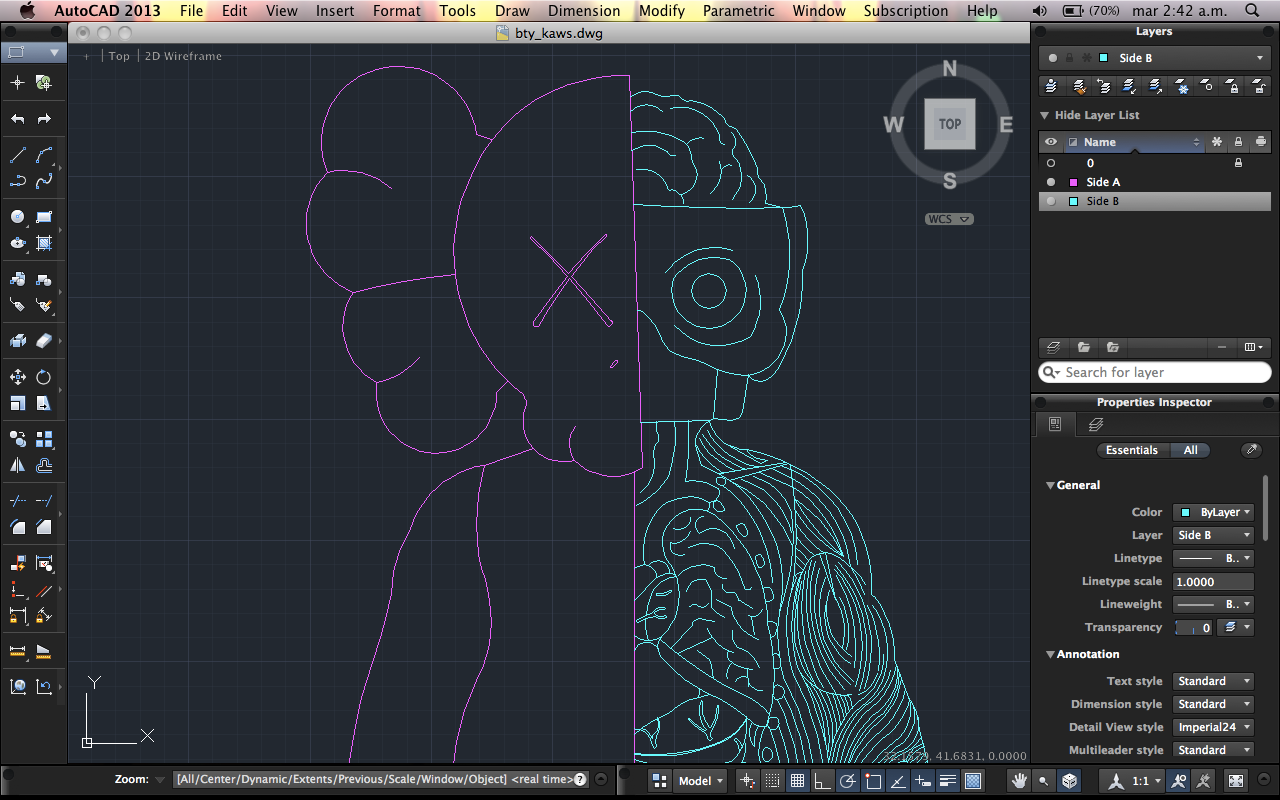This screenshot has height=800, width=1280.
Task: Click the Search for layer field
Action: (1155, 372)
